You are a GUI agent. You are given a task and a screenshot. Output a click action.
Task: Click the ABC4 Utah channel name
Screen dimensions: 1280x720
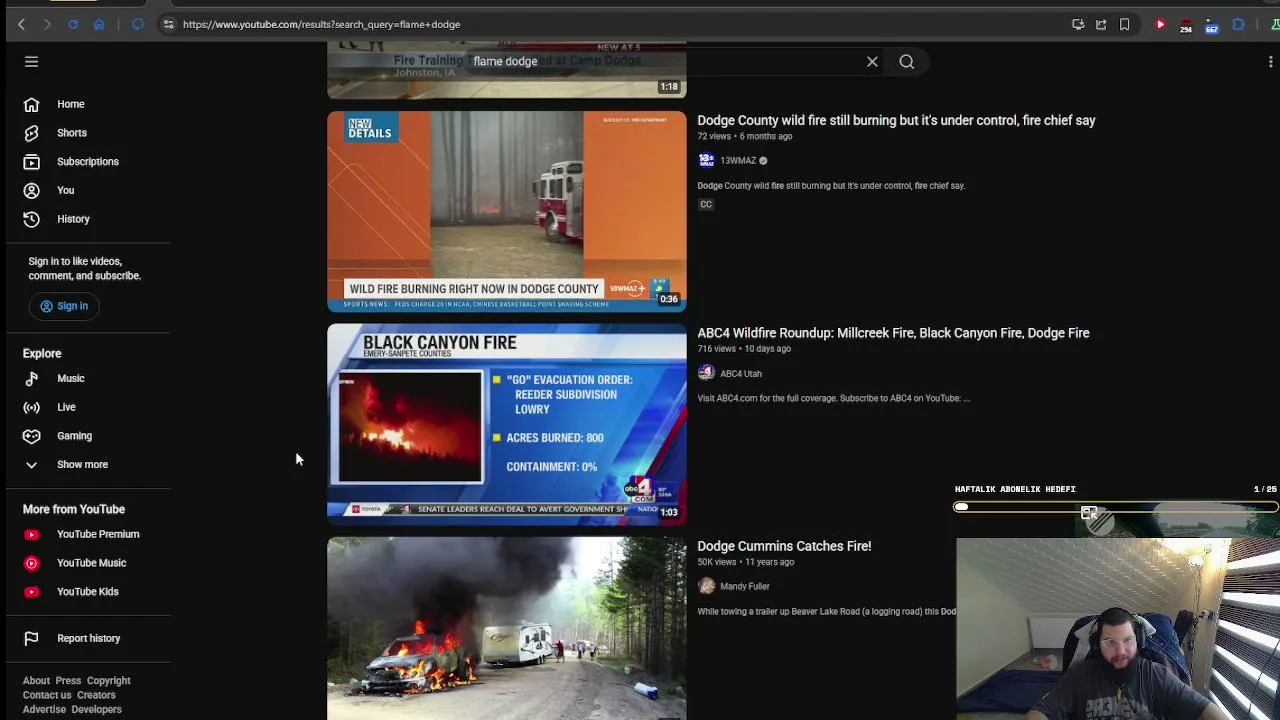click(741, 374)
